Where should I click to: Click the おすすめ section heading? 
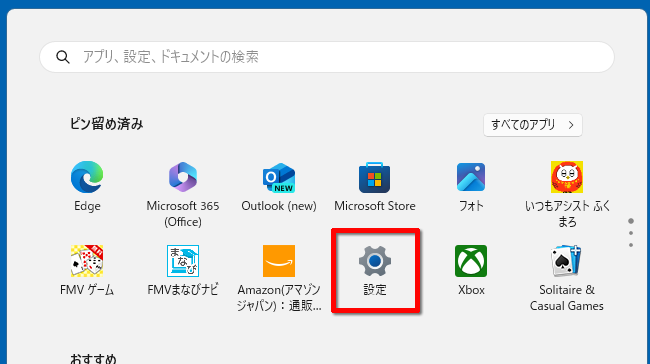coord(93,358)
